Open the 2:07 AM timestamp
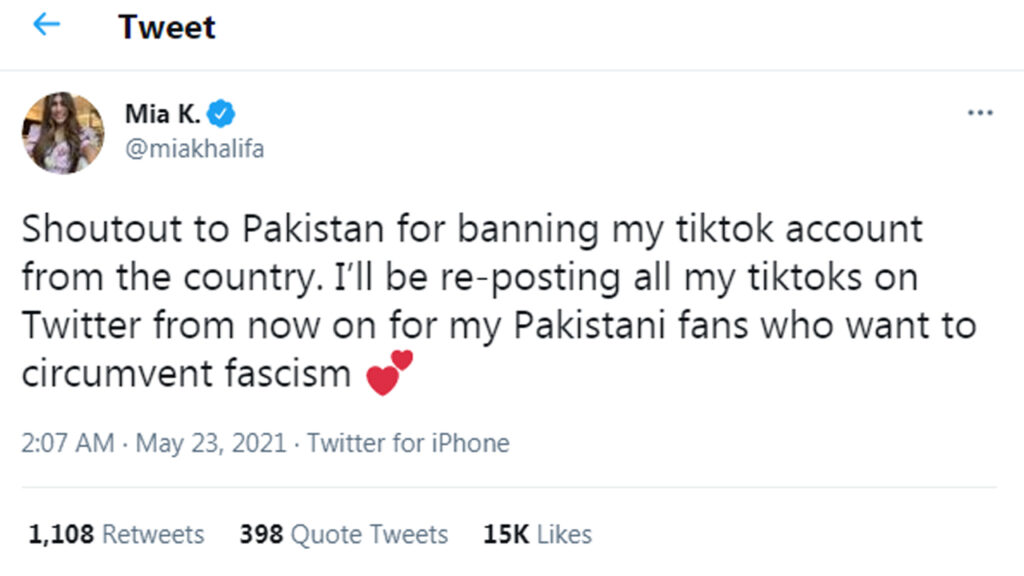The width and height of the screenshot is (1024, 576). point(68,443)
